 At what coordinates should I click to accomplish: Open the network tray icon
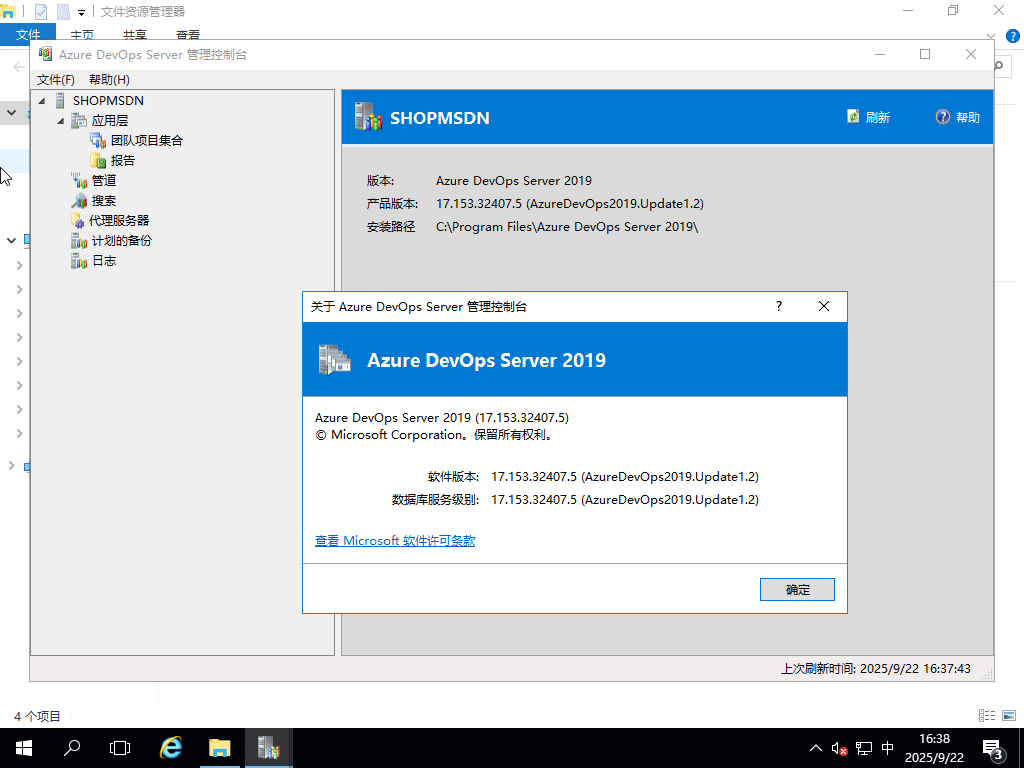864,748
